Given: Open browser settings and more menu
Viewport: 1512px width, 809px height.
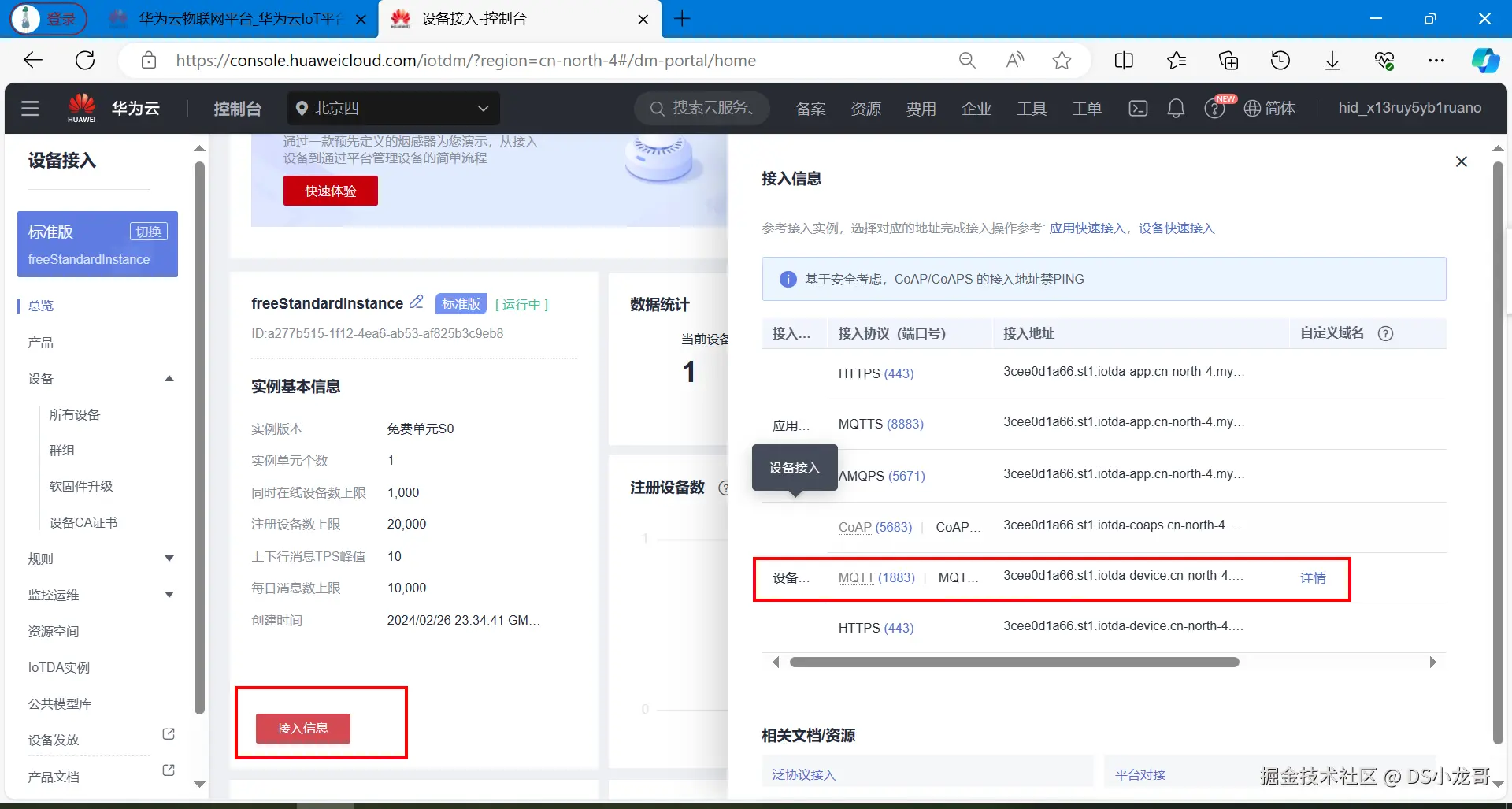Looking at the screenshot, I should coord(1436,60).
